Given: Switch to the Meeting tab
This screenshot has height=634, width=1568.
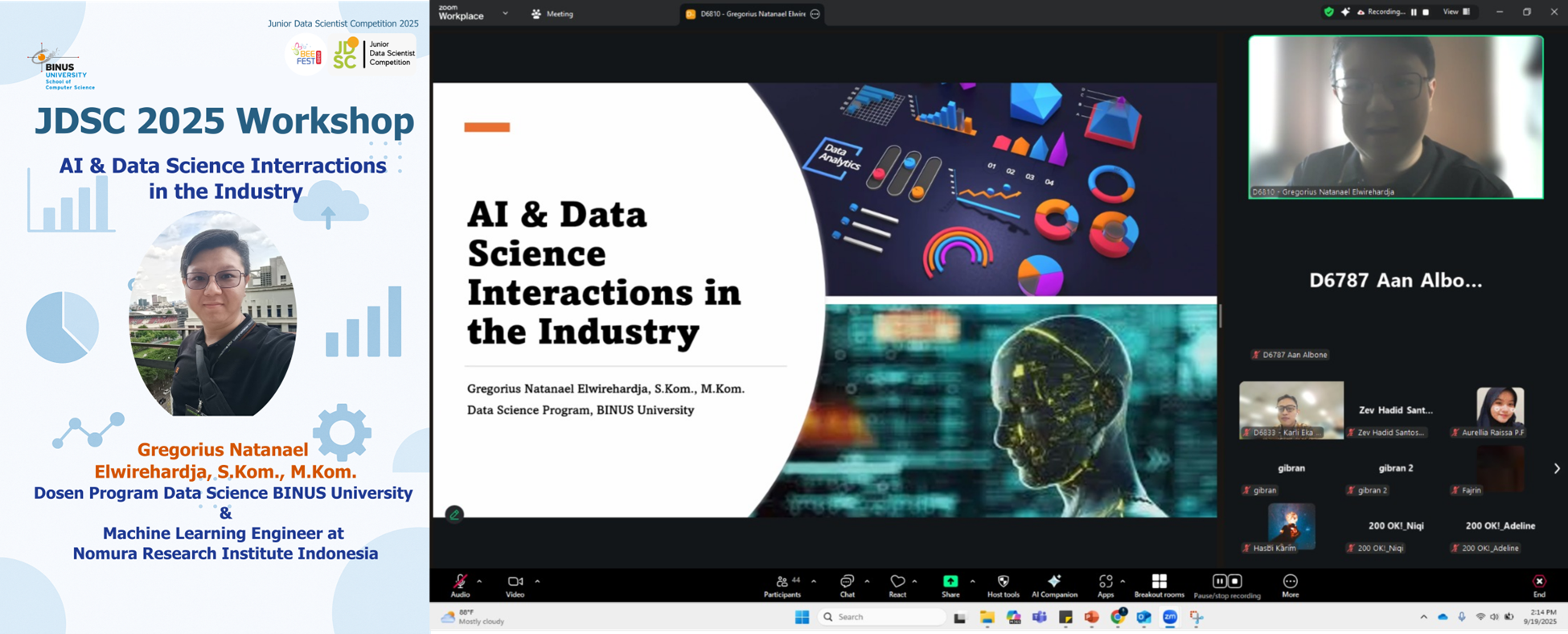Looking at the screenshot, I should [552, 14].
